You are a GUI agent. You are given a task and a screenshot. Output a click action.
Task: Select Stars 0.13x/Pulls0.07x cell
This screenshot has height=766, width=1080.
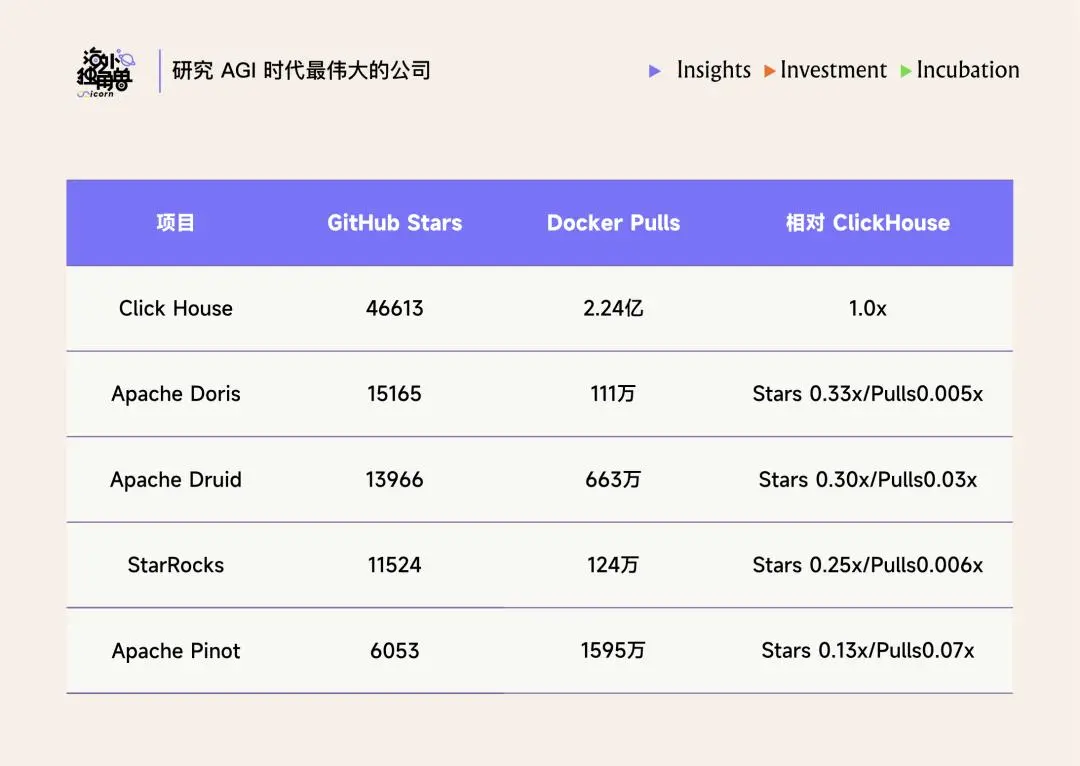868,650
